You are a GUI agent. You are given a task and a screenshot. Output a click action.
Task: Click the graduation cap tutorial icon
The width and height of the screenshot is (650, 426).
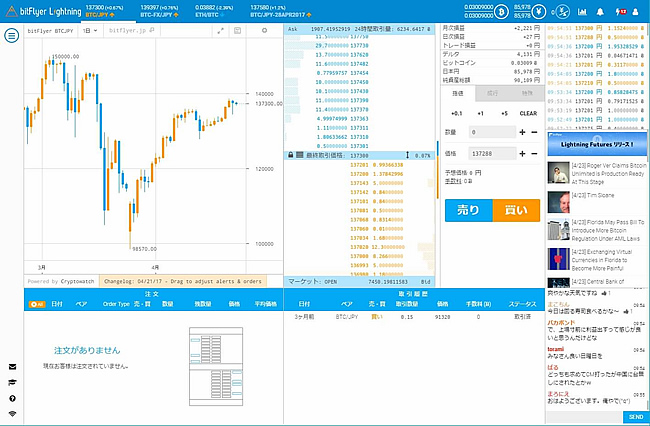(12, 382)
